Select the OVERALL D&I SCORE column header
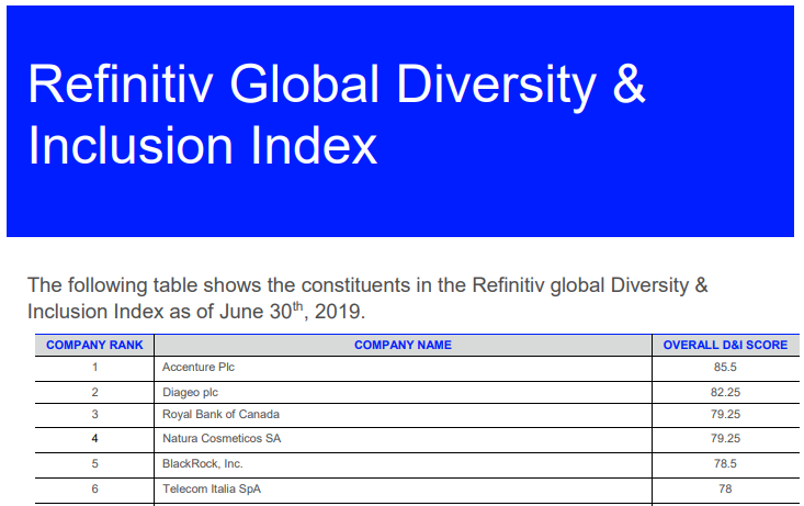804x506 pixels. [x=725, y=345]
